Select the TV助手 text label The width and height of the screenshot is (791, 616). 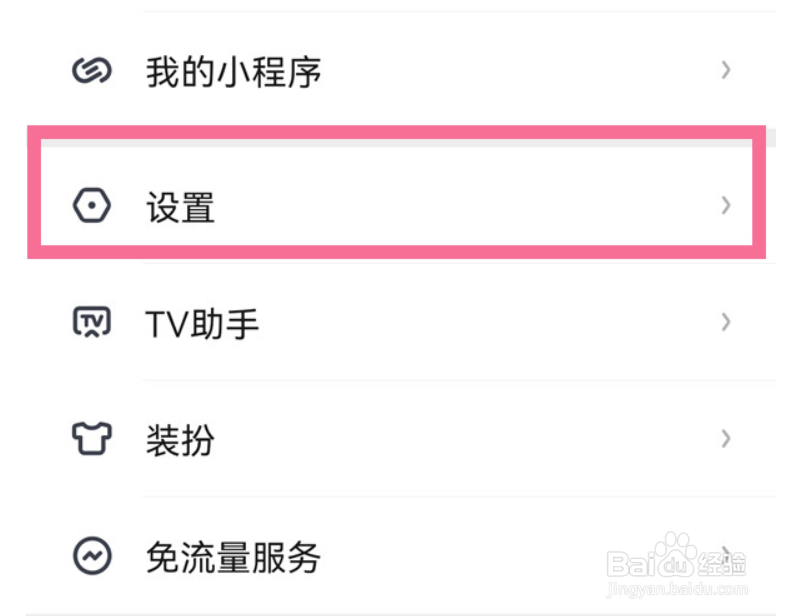pos(202,323)
